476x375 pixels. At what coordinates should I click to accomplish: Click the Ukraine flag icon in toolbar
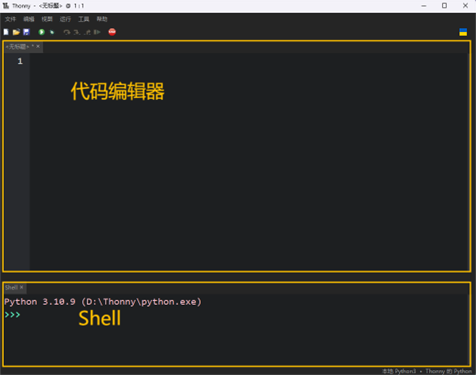(x=463, y=32)
